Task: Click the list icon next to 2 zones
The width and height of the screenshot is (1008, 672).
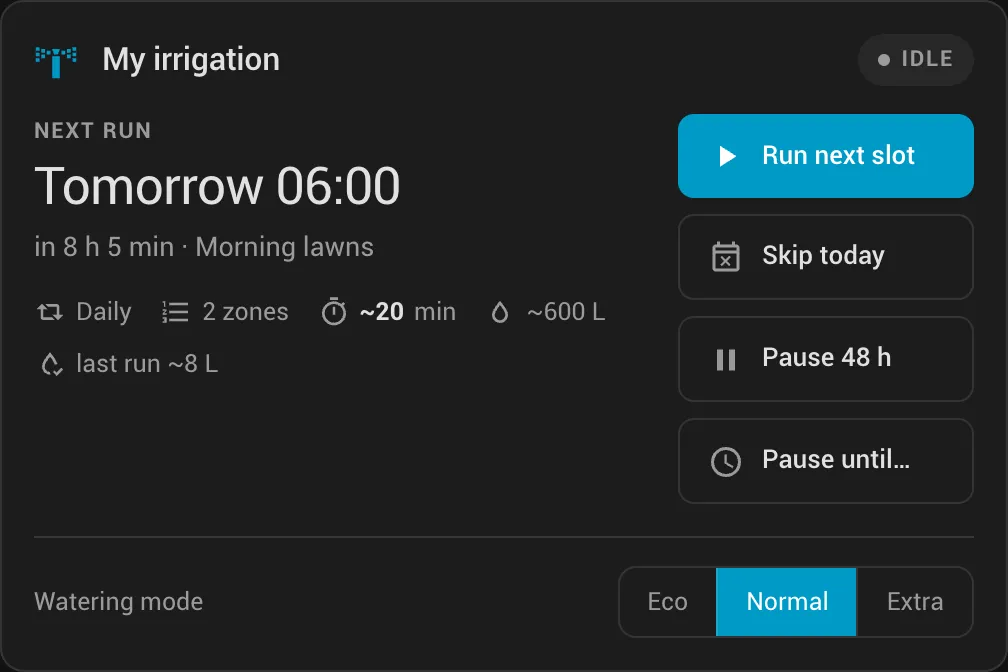Action: click(175, 312)
